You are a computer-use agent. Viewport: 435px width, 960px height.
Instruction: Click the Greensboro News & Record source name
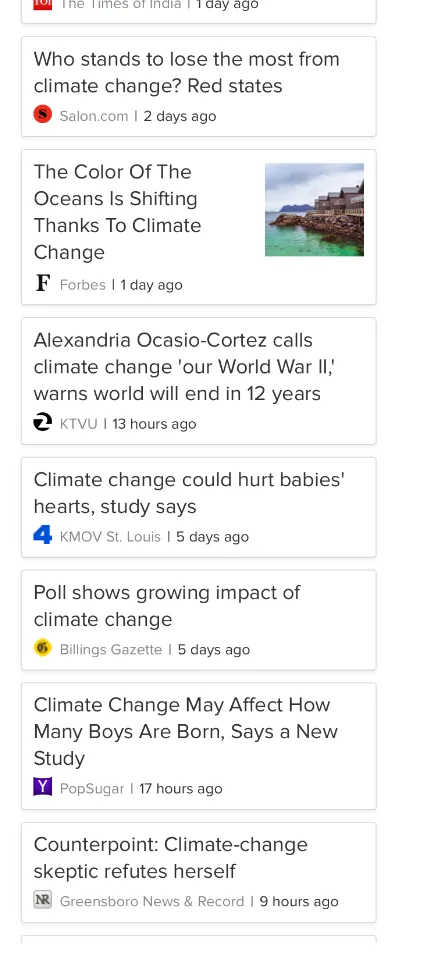(x=152, y=901)
